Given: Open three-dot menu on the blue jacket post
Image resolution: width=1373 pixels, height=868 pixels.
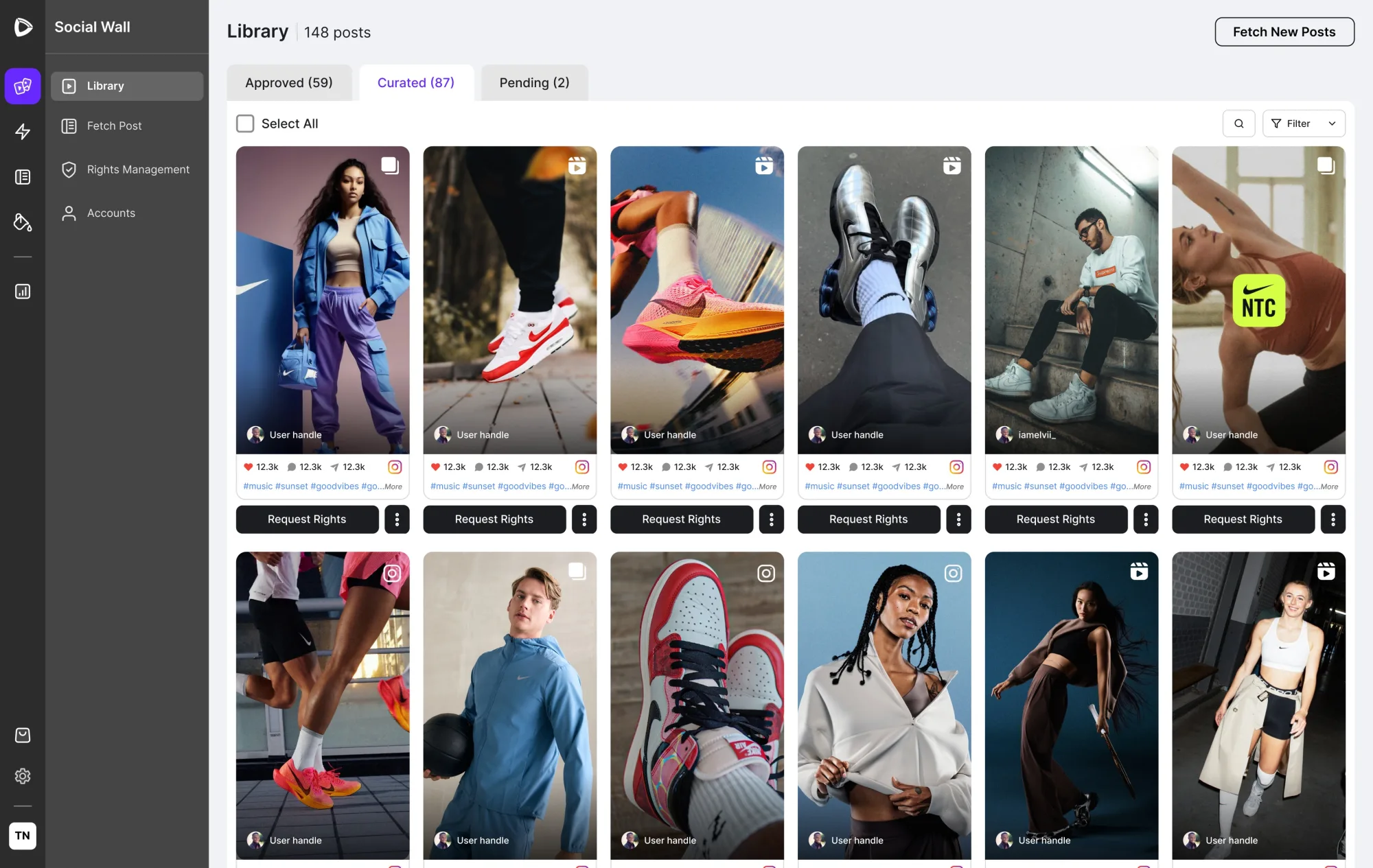Looking at the screenshot, I should tap(397, 519).
